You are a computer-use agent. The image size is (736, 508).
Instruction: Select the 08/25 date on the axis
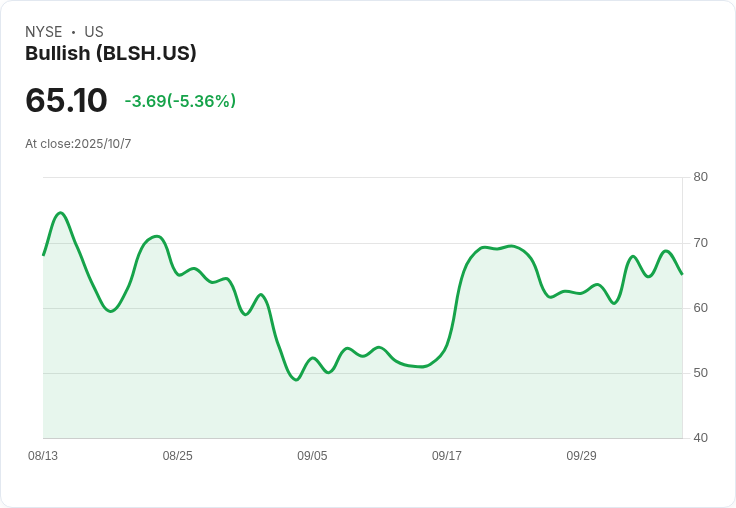coord(178,456)
